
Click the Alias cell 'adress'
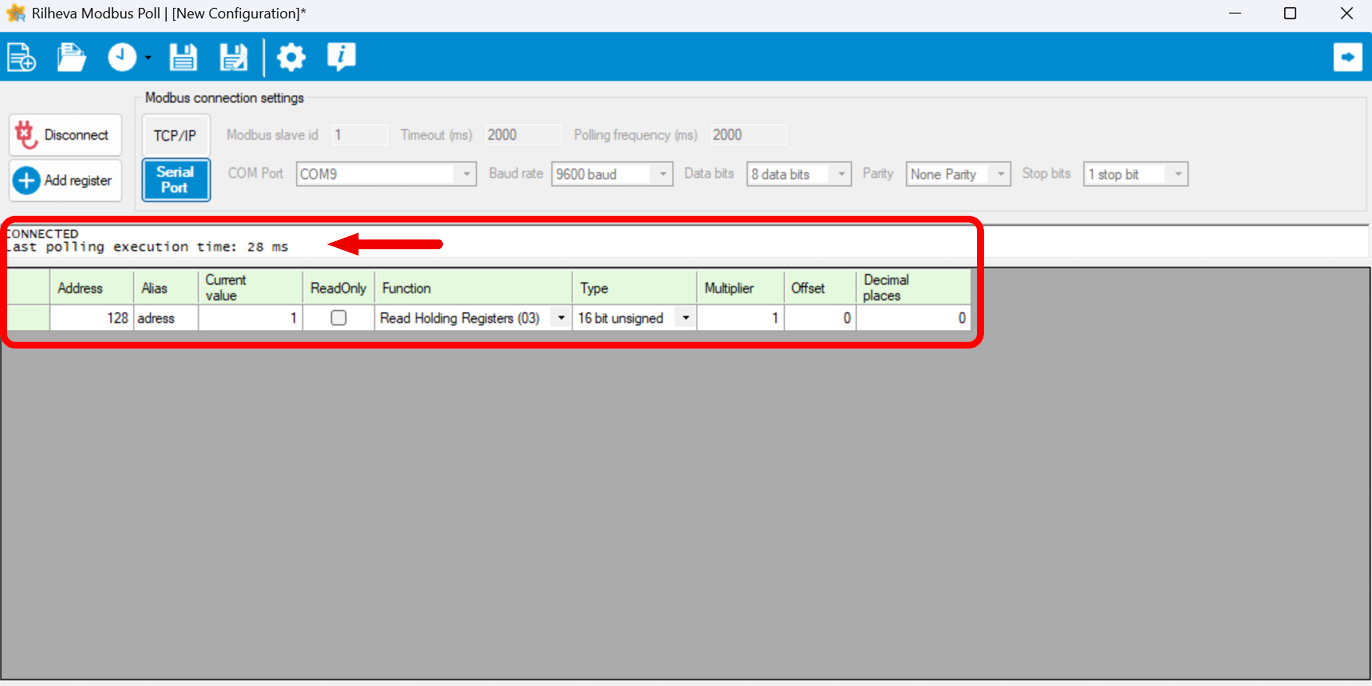(x=166, y=318)
